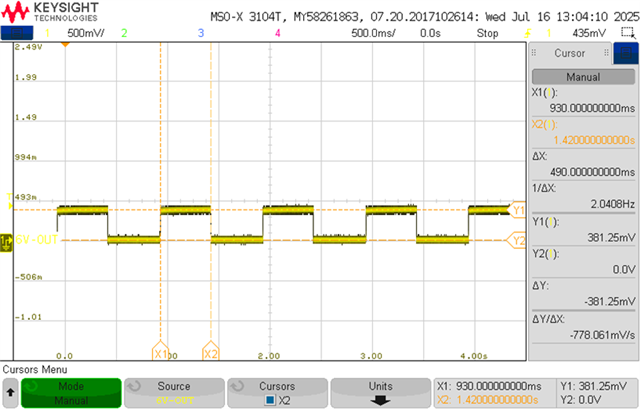The image size is (640, 409).
Task: Click the X2 cursor marker at graph bottom
Action: [x=211, y=351]
